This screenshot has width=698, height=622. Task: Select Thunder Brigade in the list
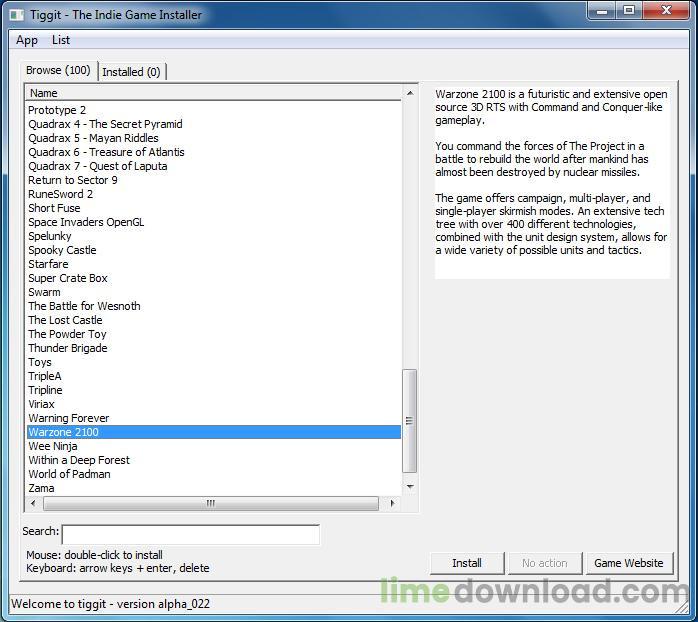[214, 348]
